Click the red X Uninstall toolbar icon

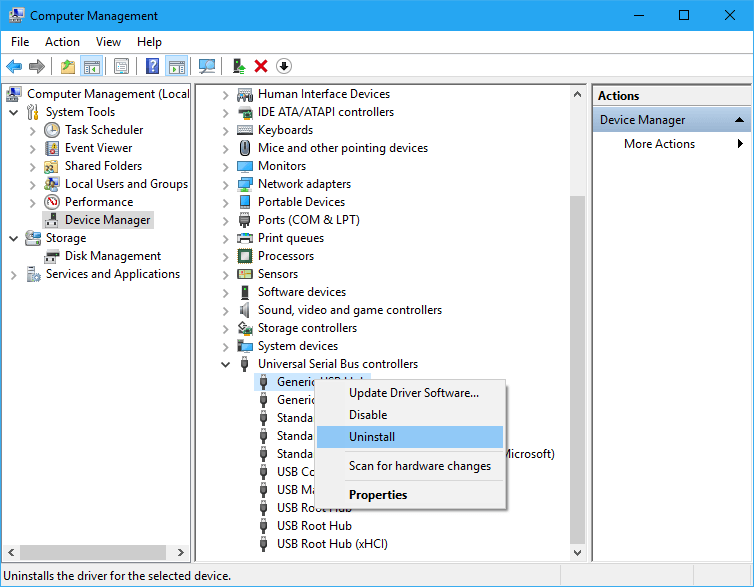pos(261,66)
